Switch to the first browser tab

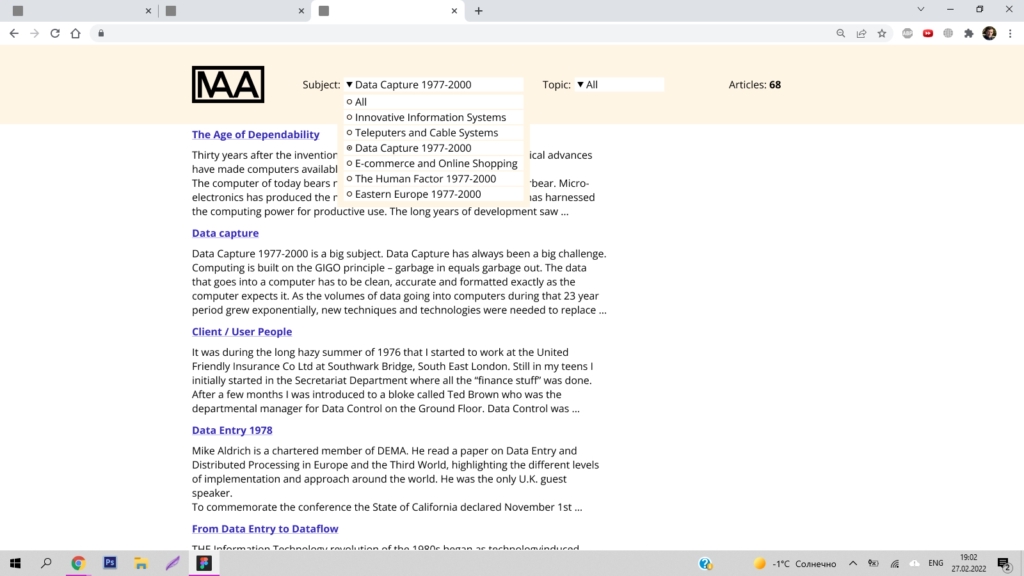click(80, 11)
